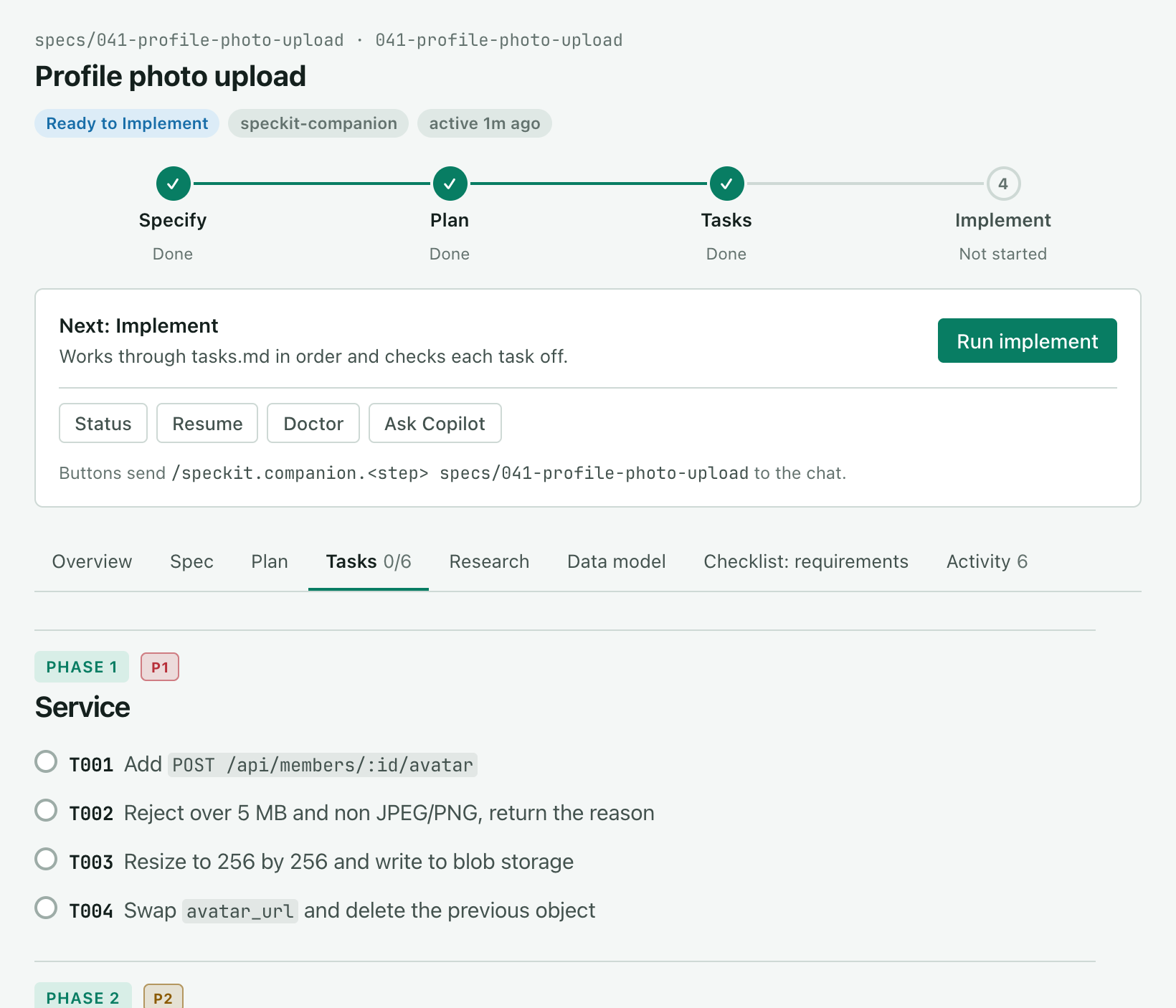Screen dimensions: 1176x1008
Task: Click the Plan step checkmark circle
Action: pyautogui.click(x=450, y=184)
